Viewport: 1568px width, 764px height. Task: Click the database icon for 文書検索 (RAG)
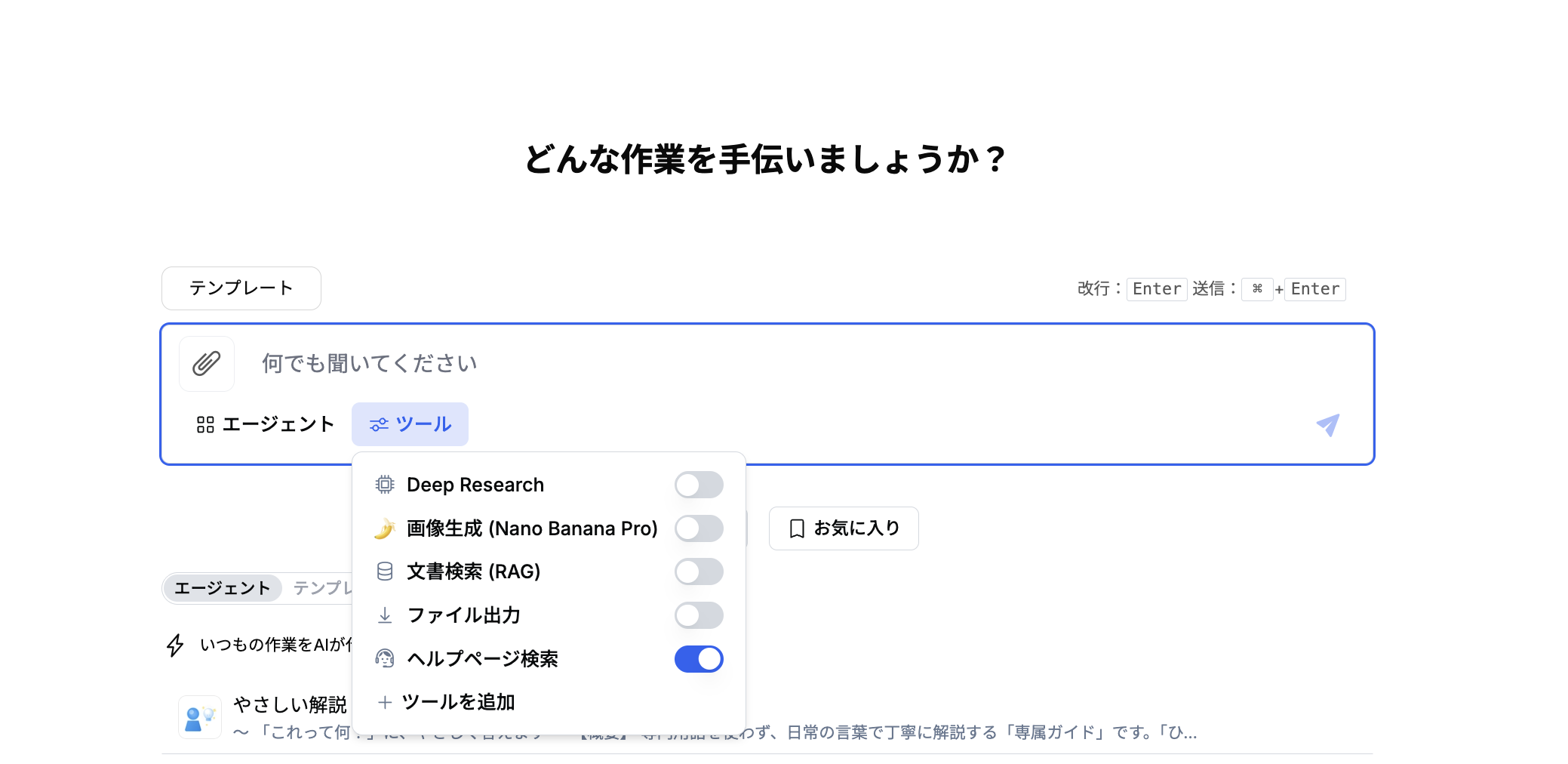(385, 571)
